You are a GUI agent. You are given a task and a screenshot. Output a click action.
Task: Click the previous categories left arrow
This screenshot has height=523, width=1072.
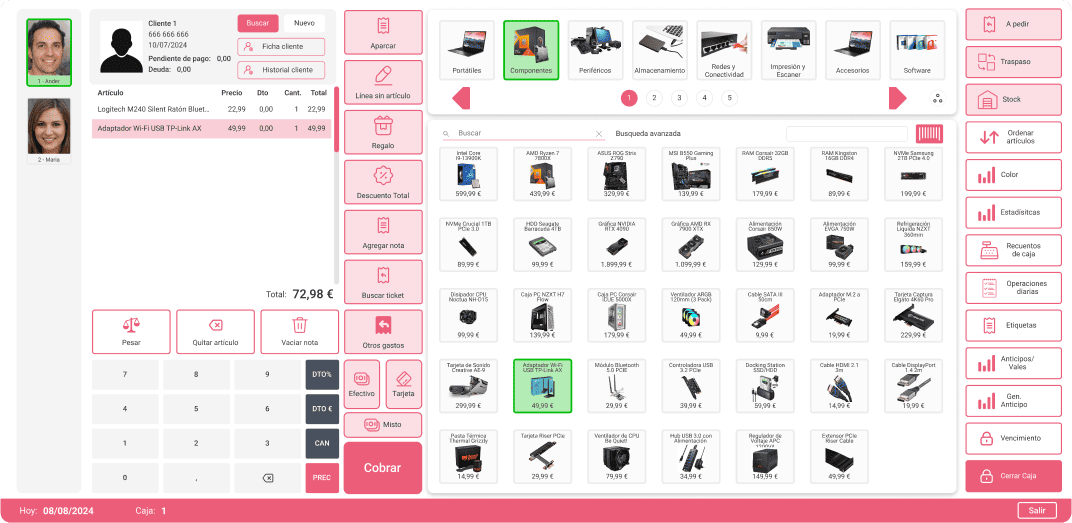461,98
